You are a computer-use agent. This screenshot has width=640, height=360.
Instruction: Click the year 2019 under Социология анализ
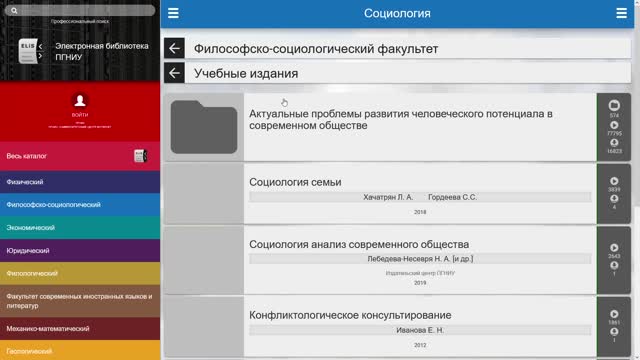420,283
